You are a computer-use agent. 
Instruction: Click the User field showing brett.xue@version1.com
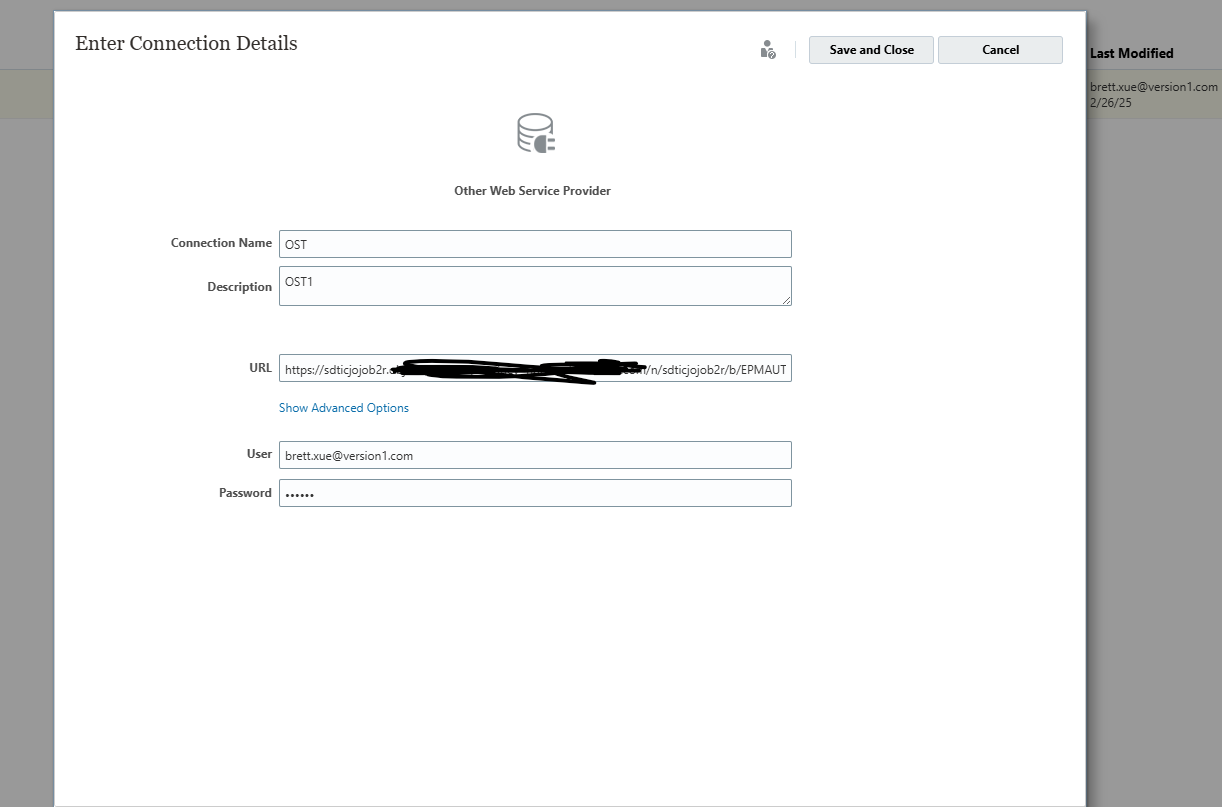[x=535, y=454]
